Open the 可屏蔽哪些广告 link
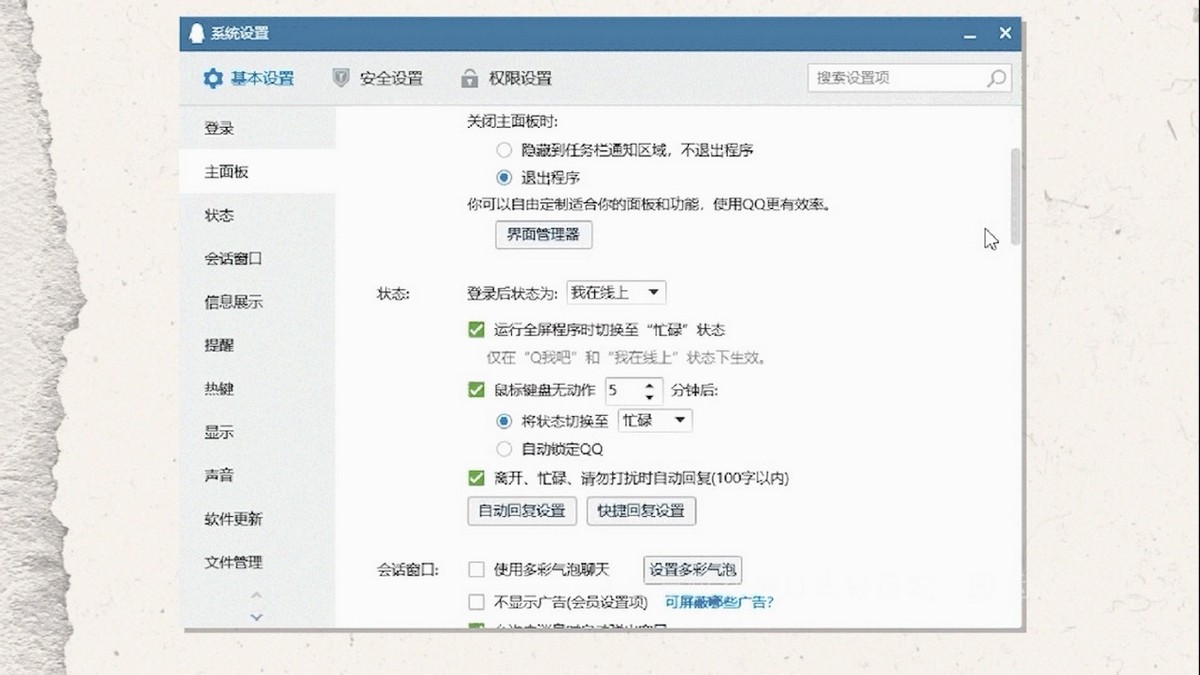This screenshot has width=1200, height=675. tap(719, 602)
